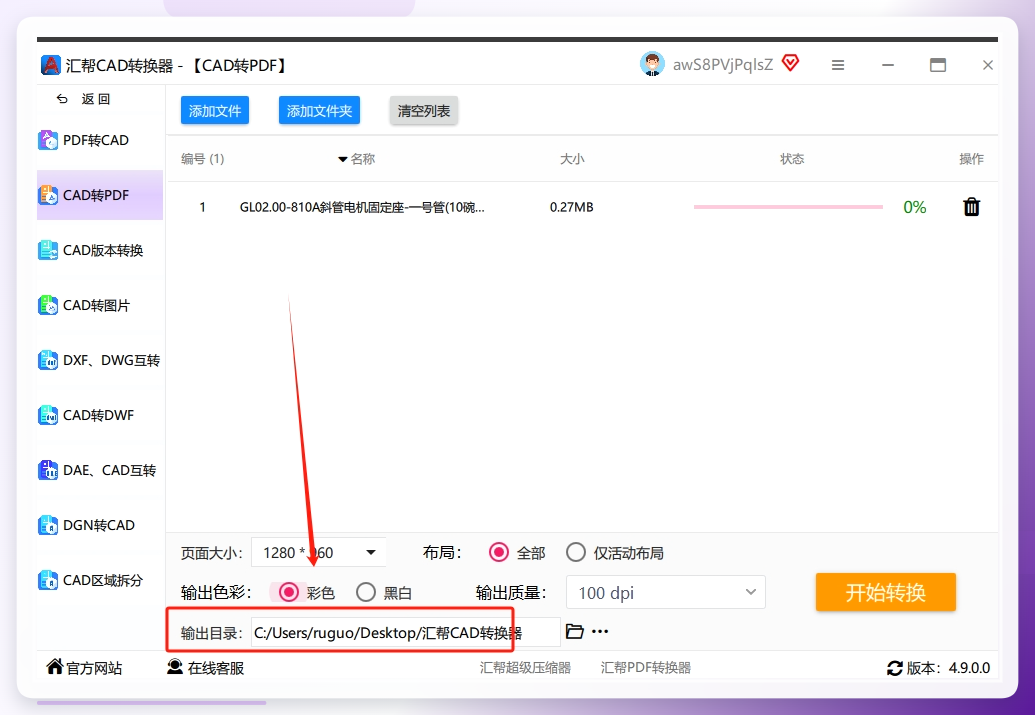Click the 状态 column header
Screen dimensions: 1035x715
click(x=792, y=159)
